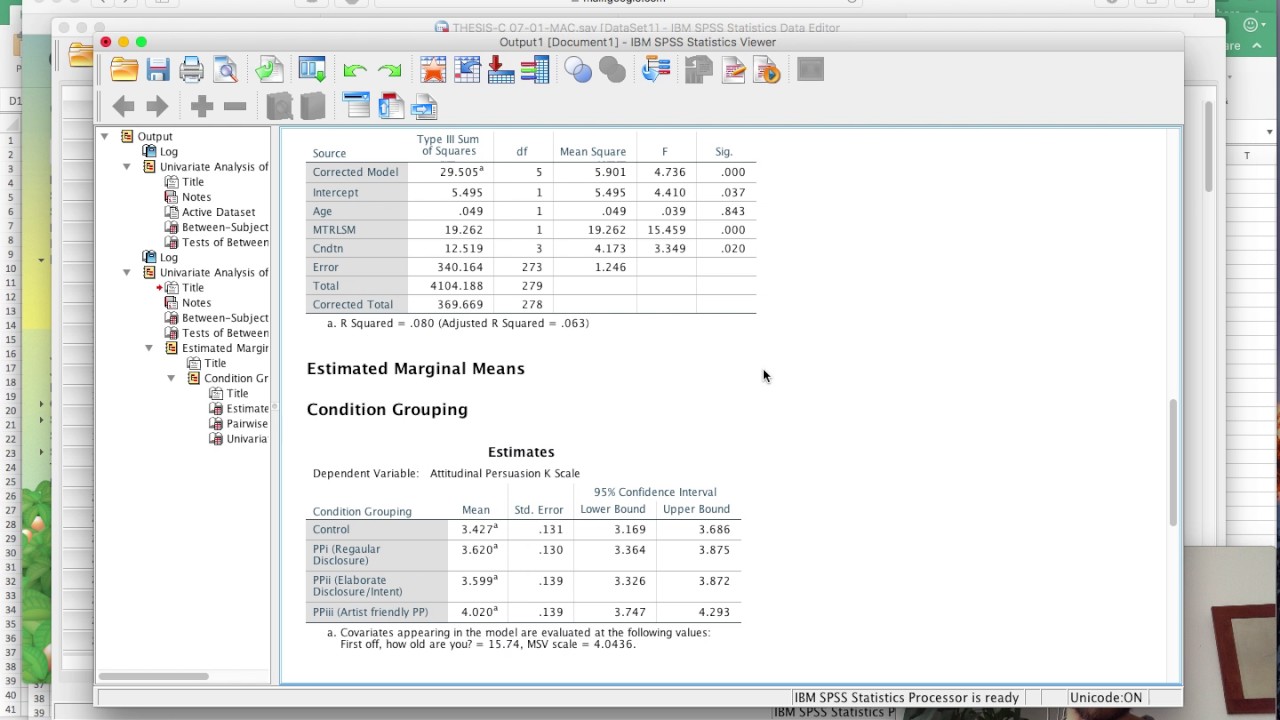Collapse the Condition Gr node triangle
This screenshot has width=1280, height=720.
point(170,378)
